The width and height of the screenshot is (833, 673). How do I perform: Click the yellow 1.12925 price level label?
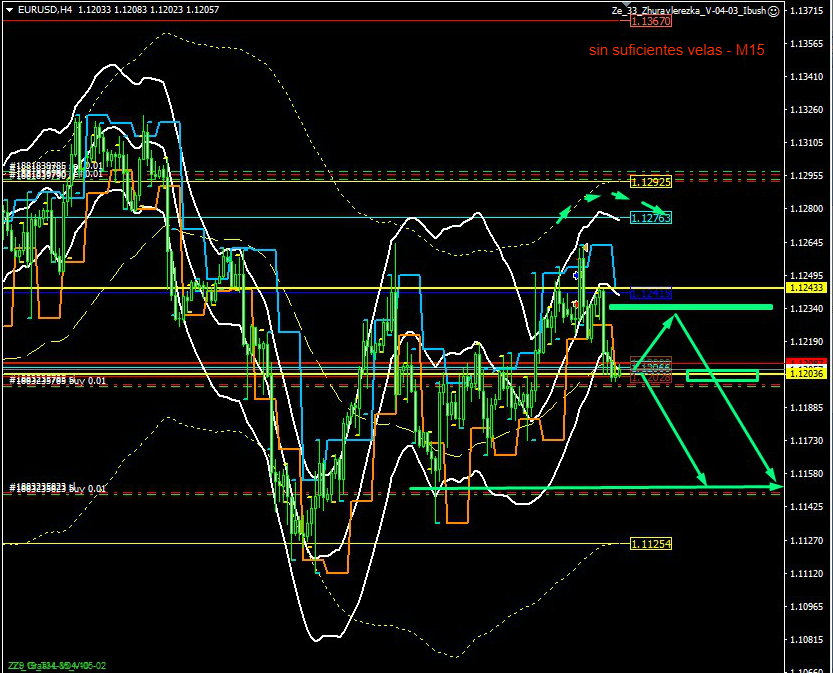click(651, 182)
